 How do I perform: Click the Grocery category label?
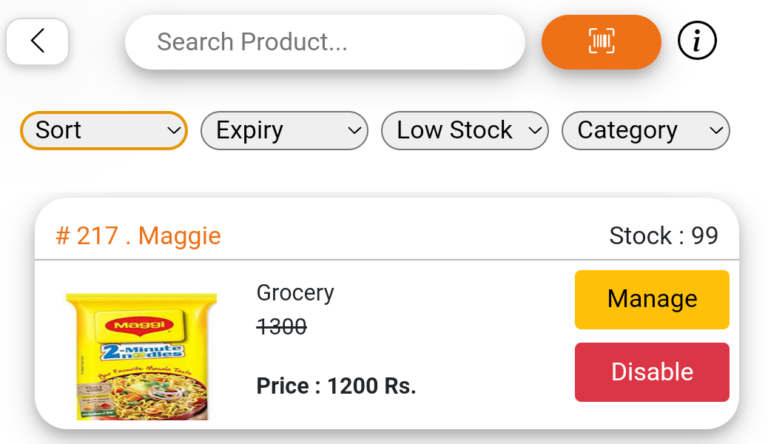click(295, 293)
